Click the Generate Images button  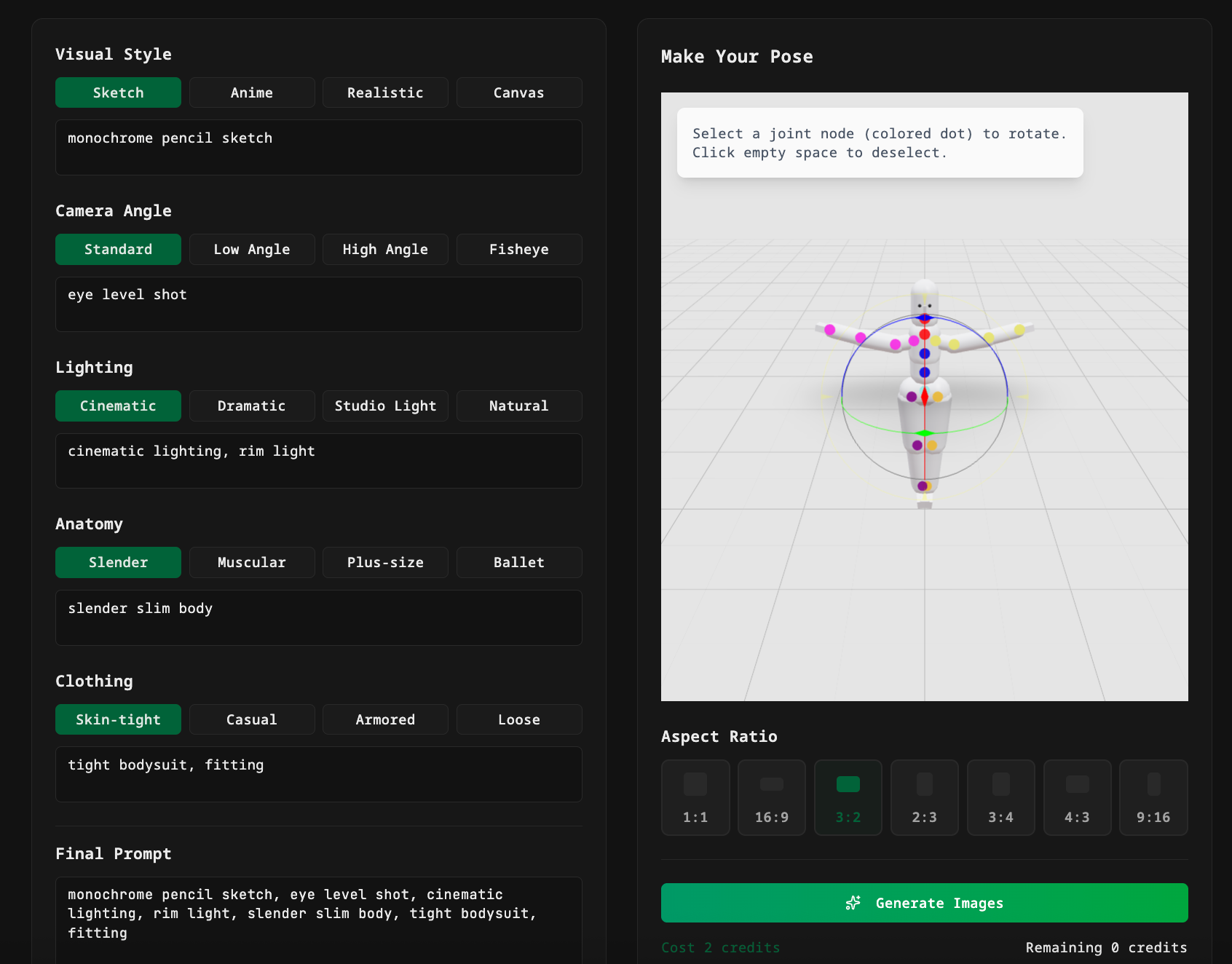[924, 903]
